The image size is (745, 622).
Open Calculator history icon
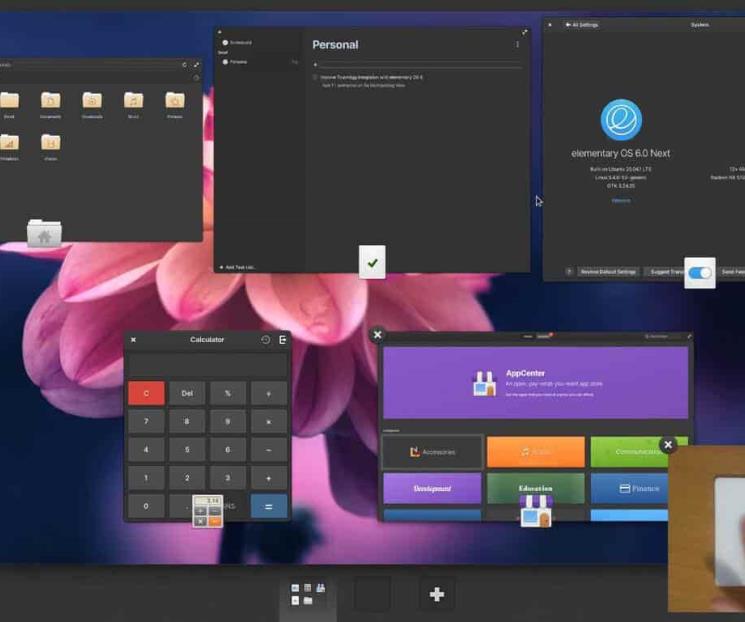click(266, 339)
